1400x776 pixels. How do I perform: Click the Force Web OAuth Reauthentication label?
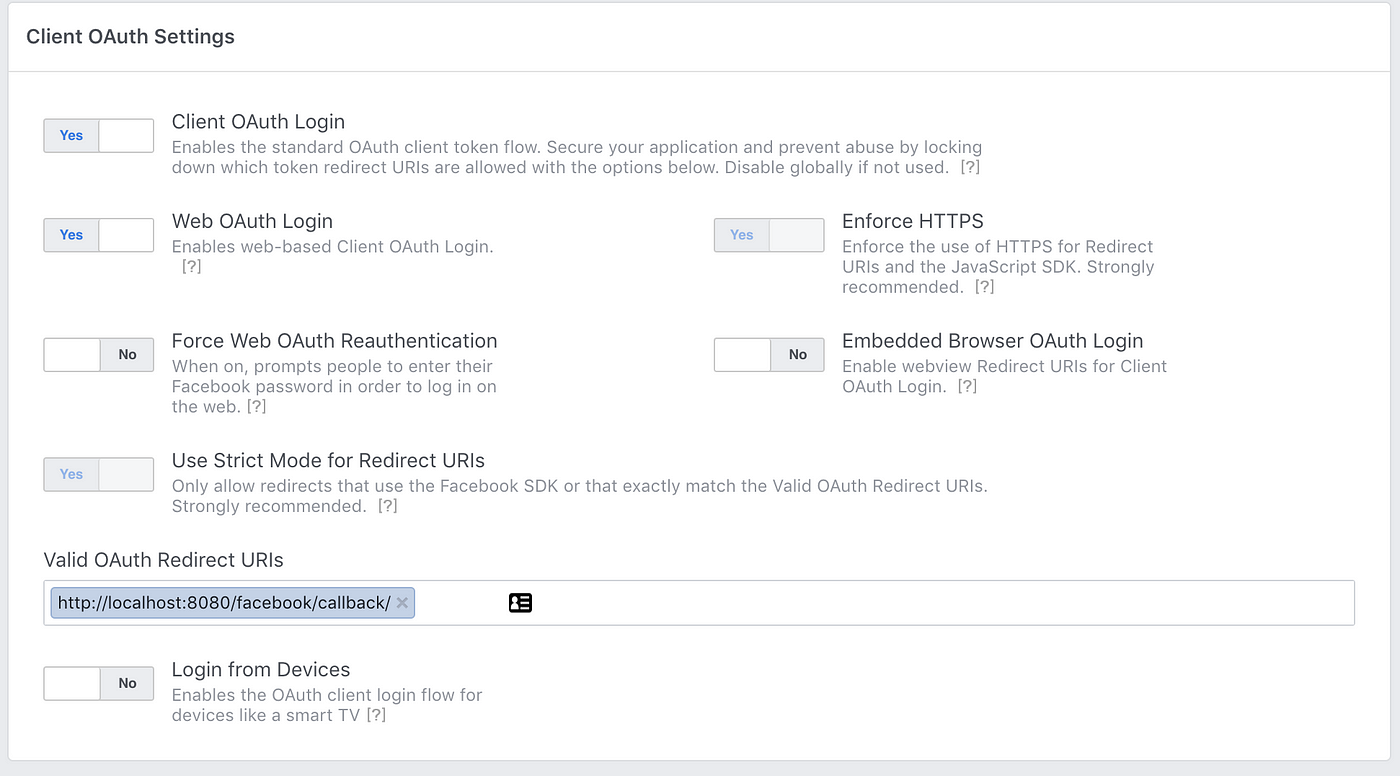point(334,341)
